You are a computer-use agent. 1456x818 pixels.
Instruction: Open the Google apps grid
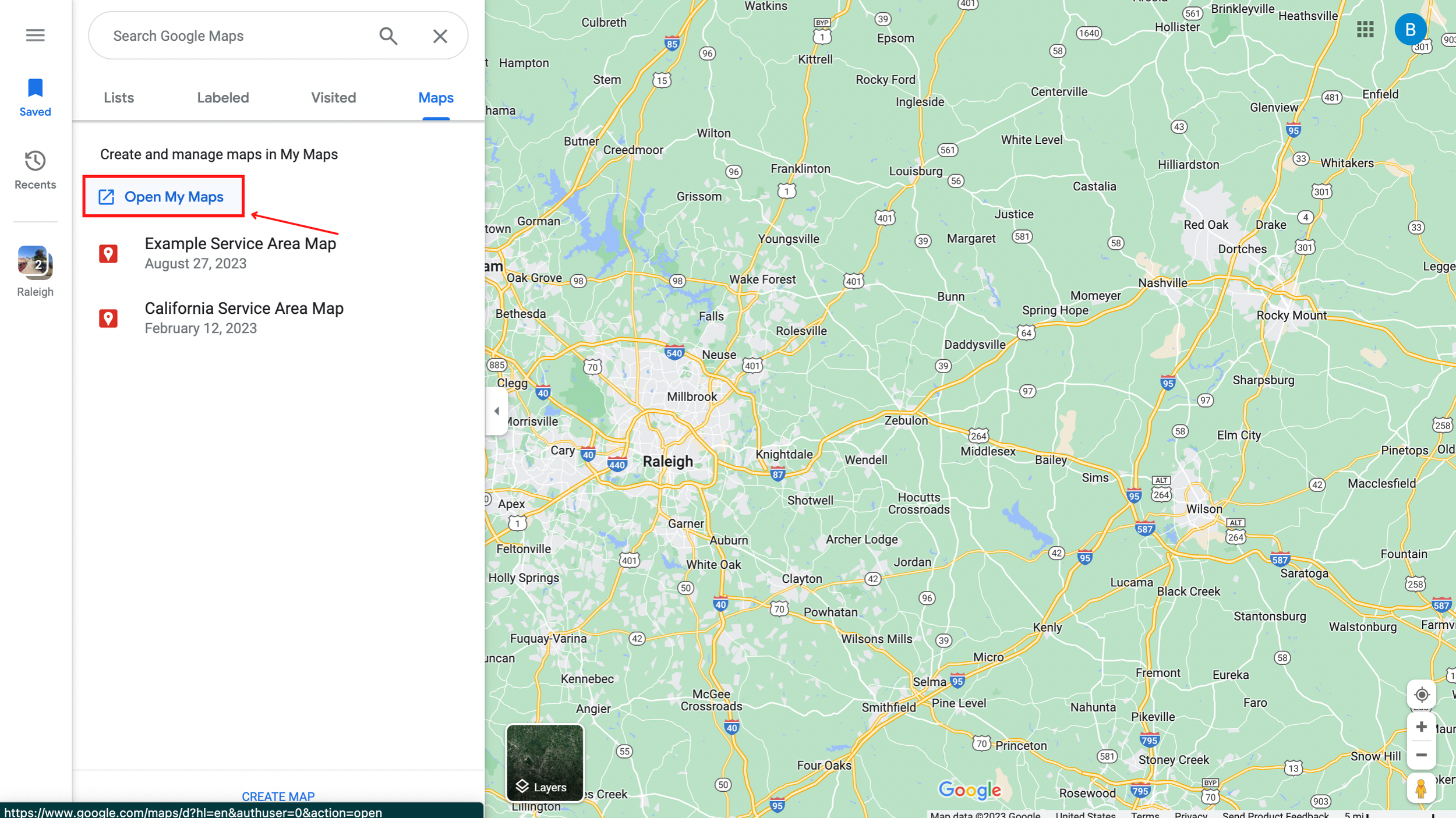(1365, 29)
